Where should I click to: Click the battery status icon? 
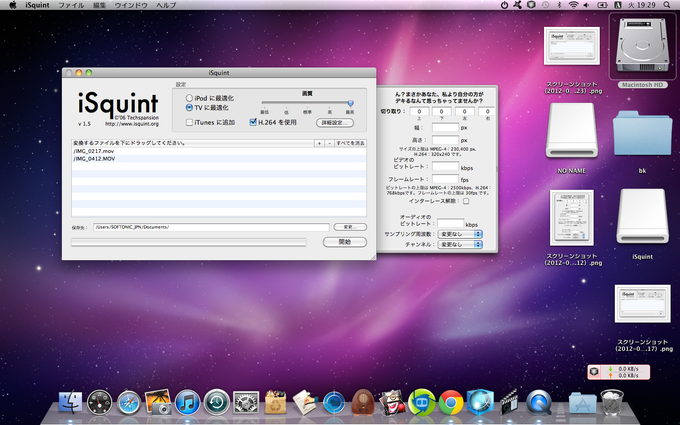[x=602, y=5]
